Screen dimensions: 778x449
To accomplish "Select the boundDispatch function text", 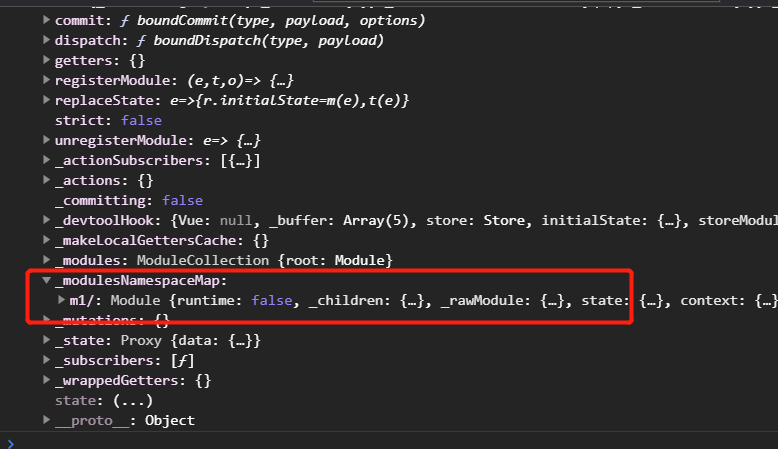I will (268, 40).
